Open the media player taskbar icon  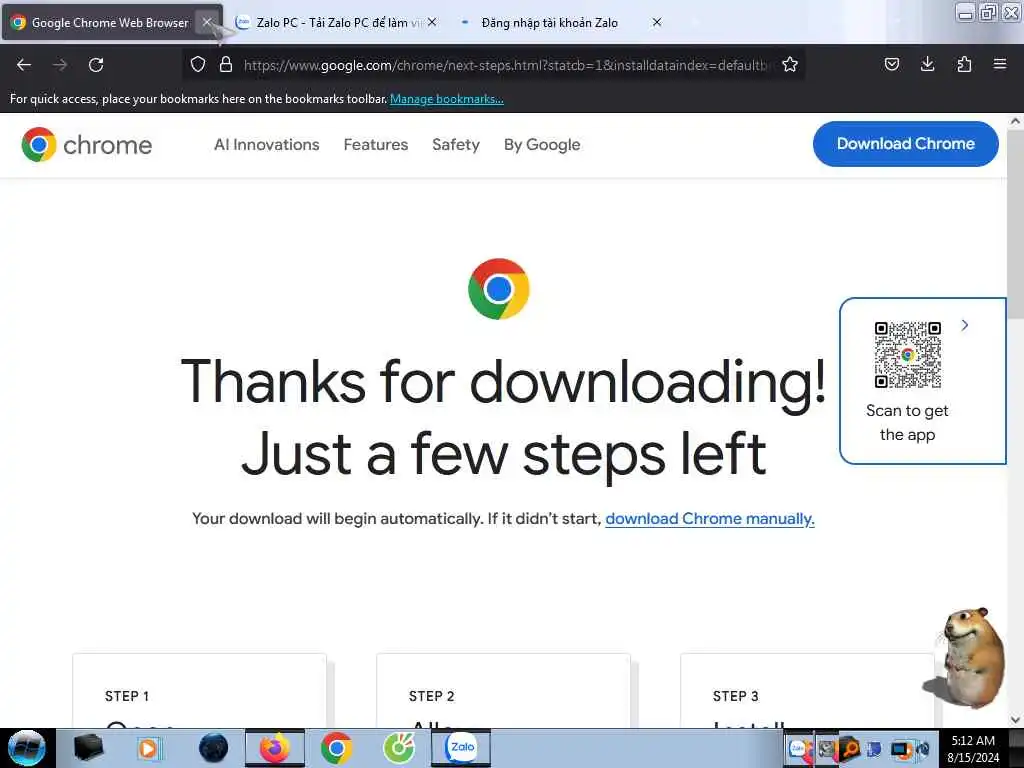coord(148,748)
